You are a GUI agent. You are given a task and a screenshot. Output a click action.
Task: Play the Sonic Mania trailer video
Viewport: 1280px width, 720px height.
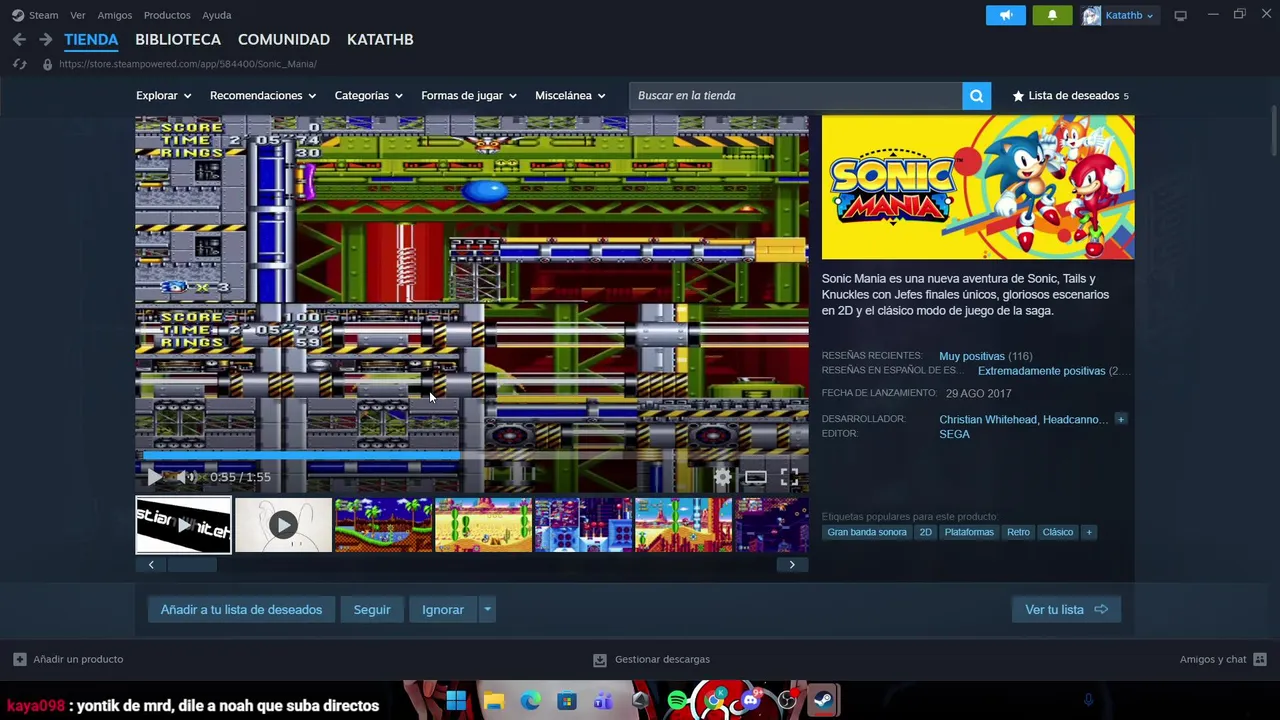[x=153, y=477]
